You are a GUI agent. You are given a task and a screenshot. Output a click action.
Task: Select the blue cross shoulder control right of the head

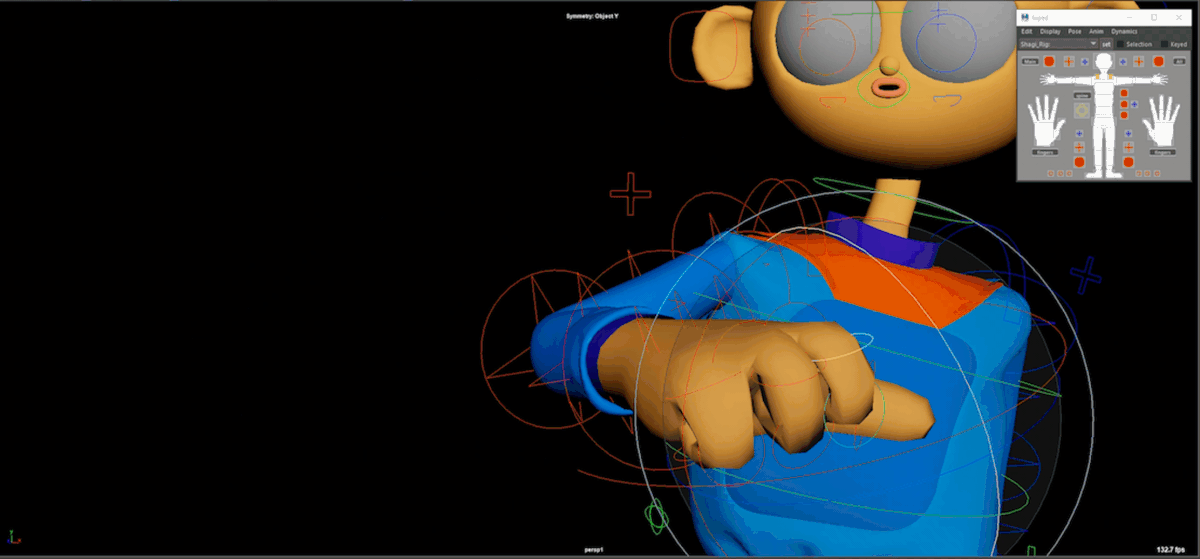[x=1123, y=61]
